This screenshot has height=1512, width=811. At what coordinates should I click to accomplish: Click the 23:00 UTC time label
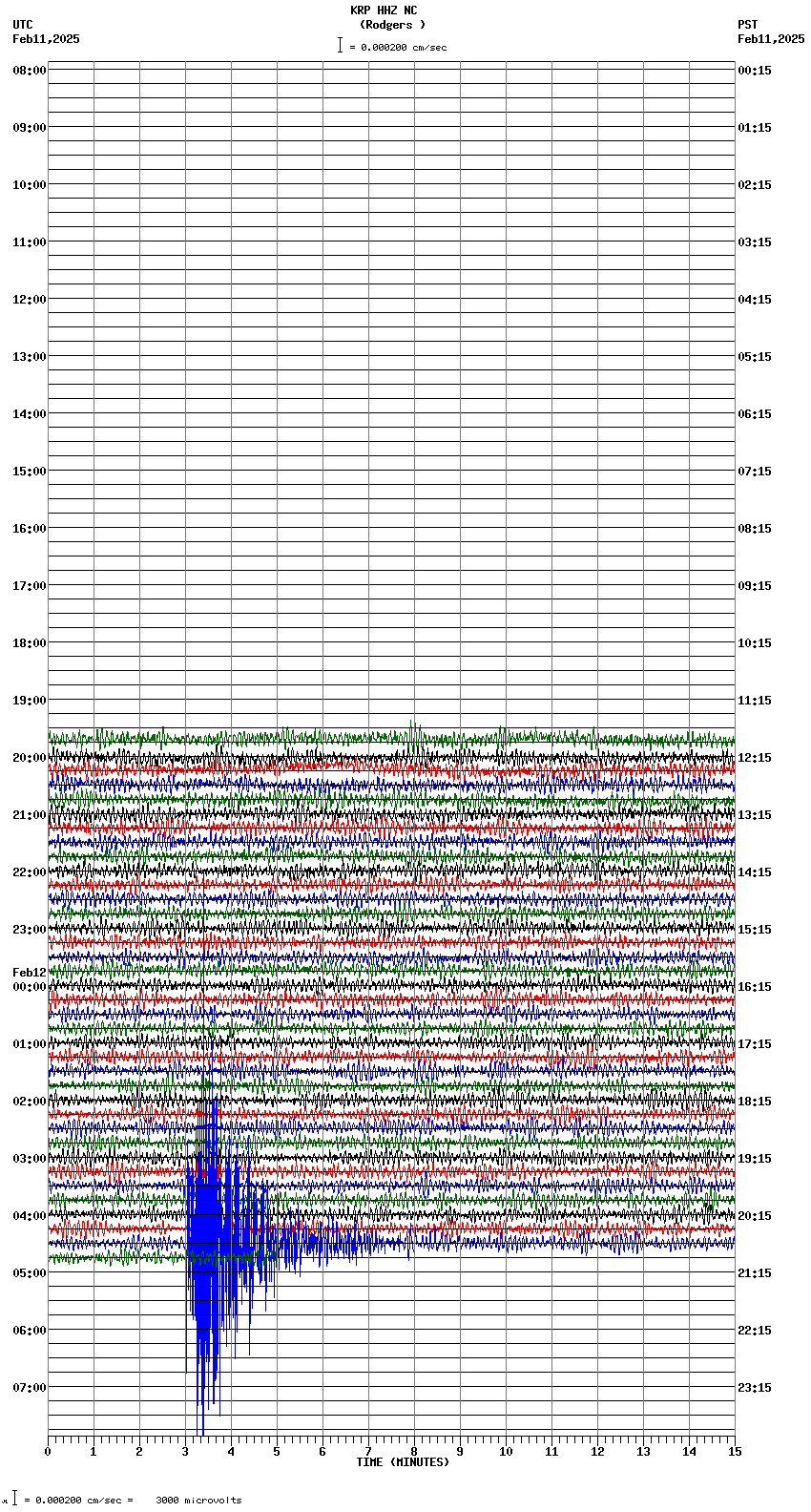coord(30,930)
